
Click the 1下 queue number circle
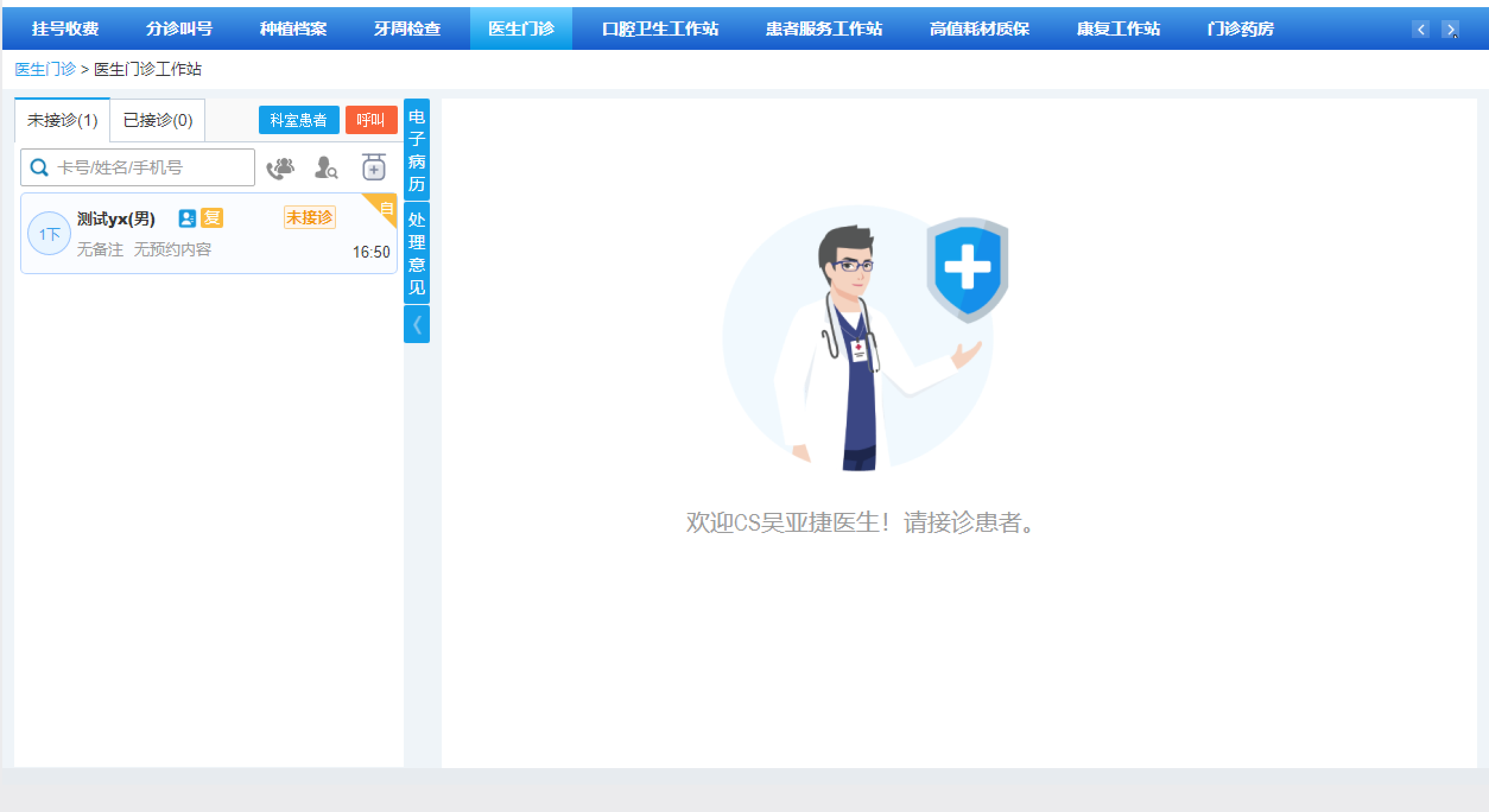(x=49, y=234)
